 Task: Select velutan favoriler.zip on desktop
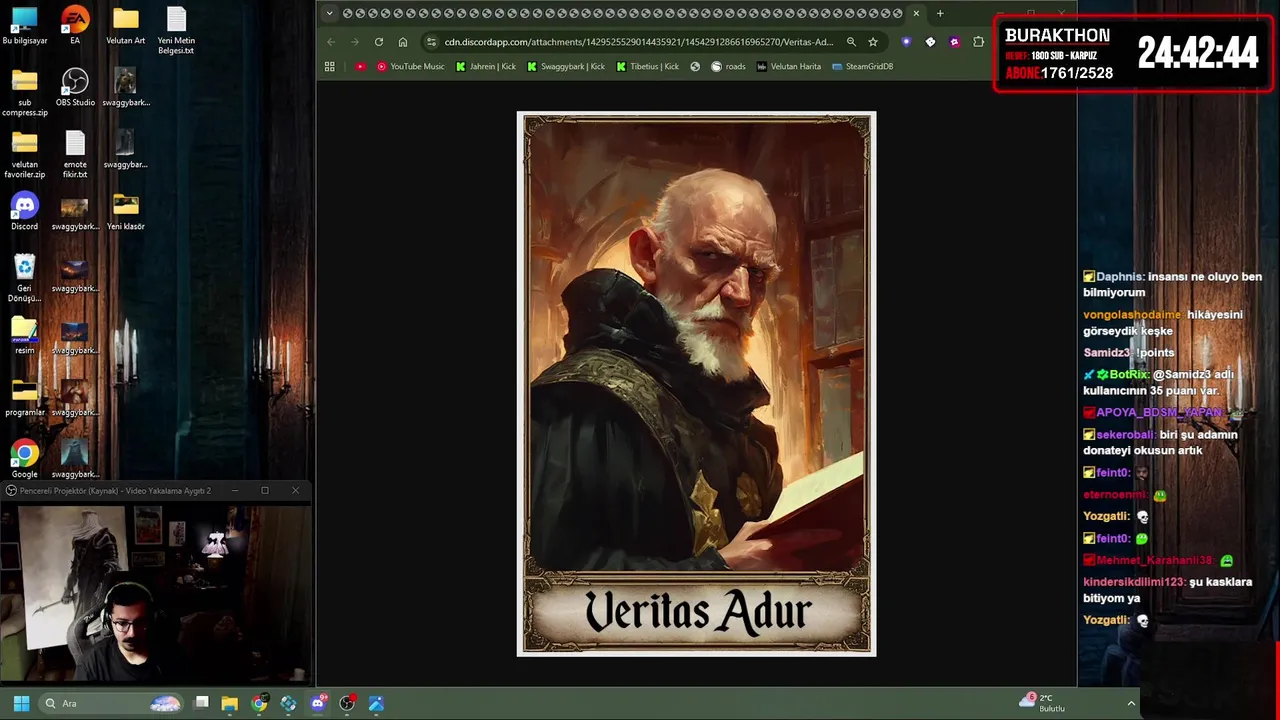[25, 155]
